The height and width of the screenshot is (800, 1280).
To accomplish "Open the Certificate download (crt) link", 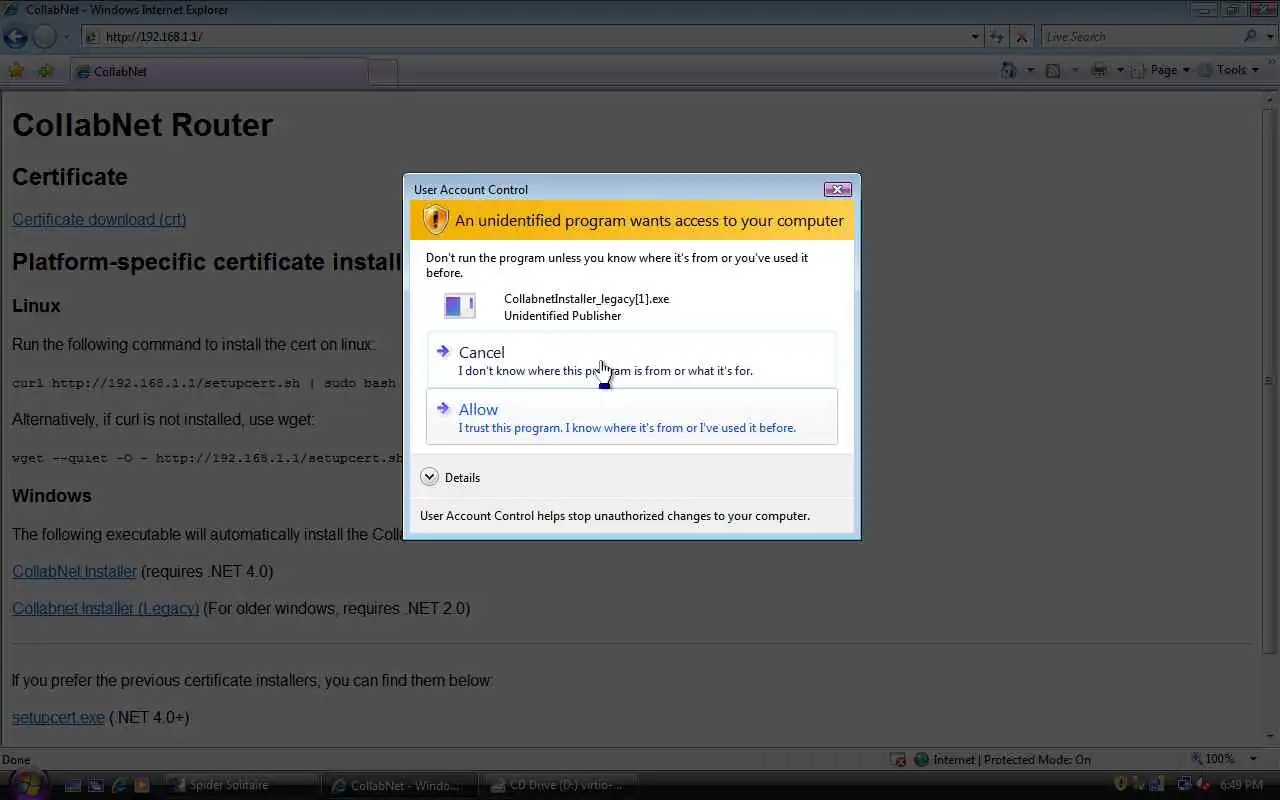I will pyautogui.click(x=99, y=219).
